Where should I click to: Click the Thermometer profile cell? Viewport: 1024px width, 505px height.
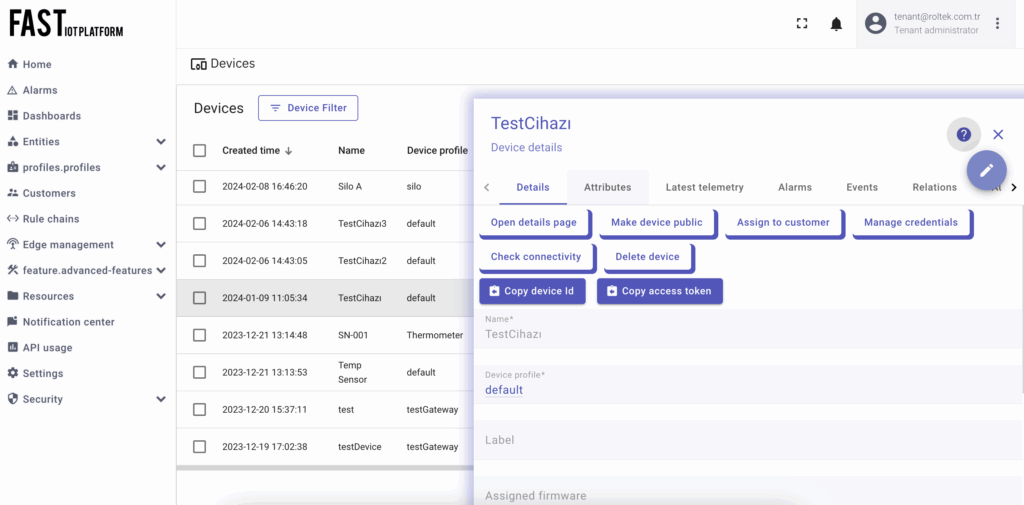435,335
